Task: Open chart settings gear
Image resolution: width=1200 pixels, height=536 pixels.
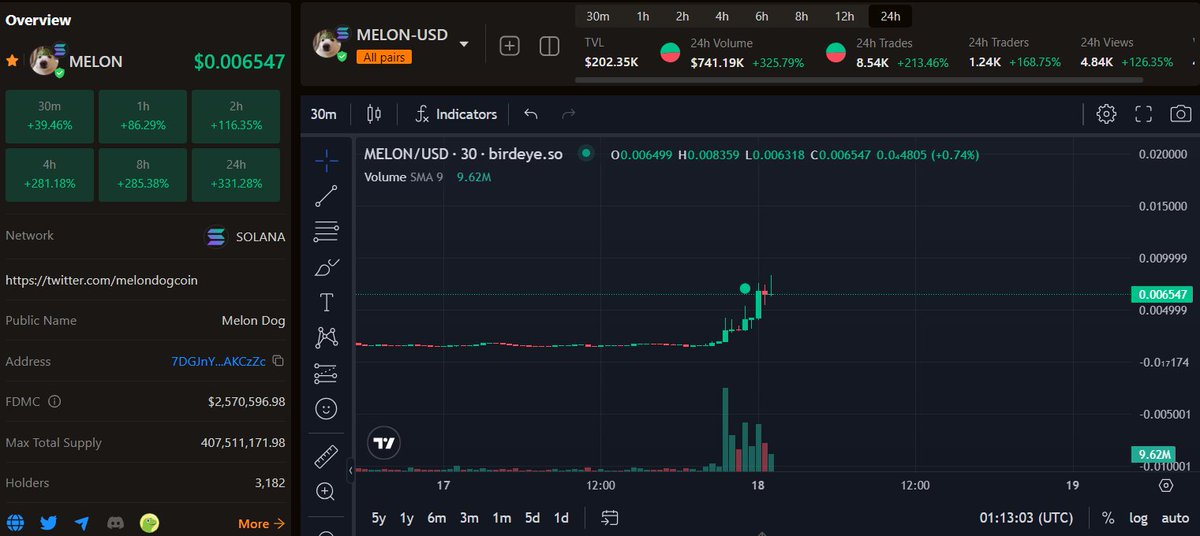Action: 1106,114
